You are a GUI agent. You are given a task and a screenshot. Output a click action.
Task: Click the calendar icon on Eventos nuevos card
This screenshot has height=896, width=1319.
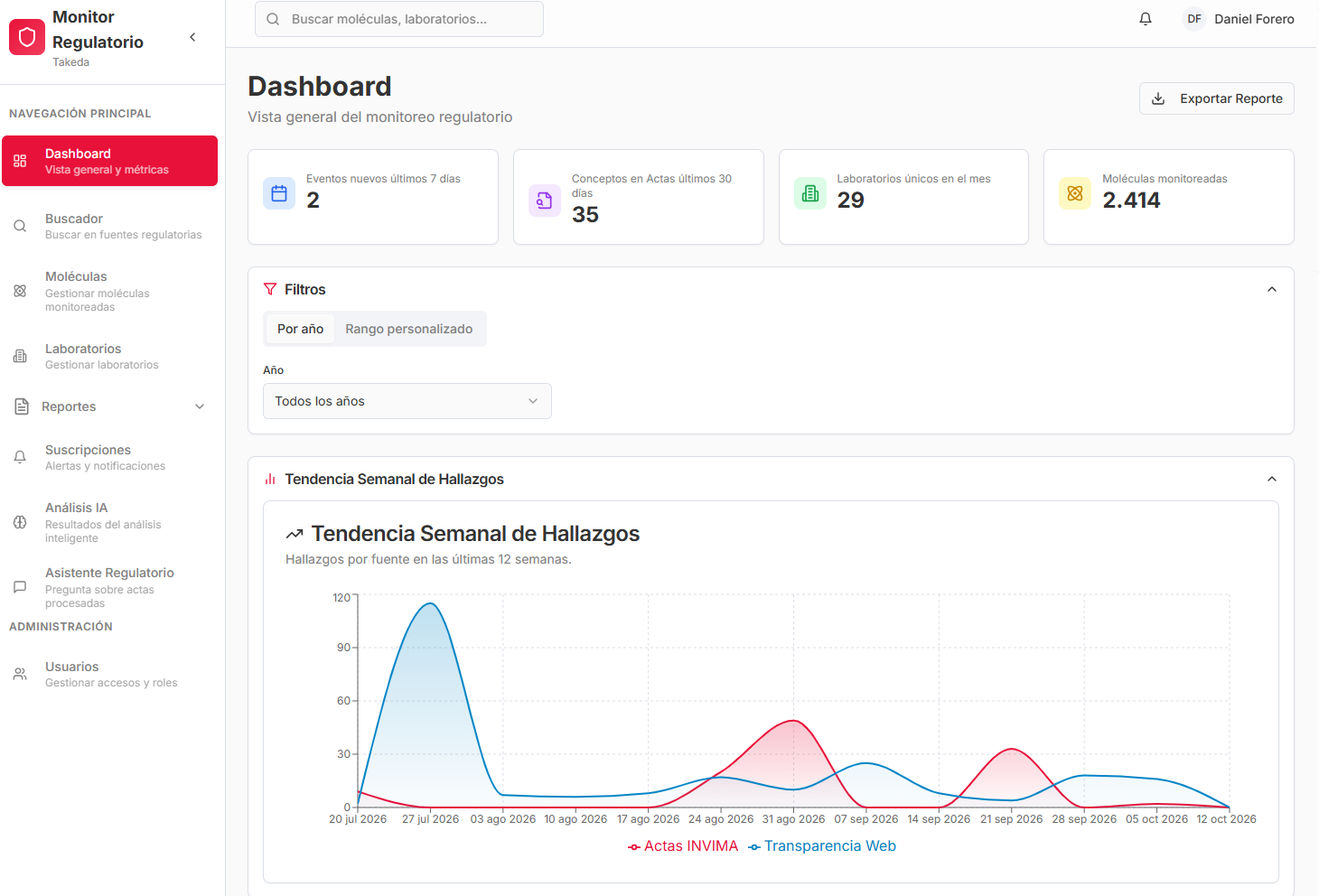pyautogui.click(x=279, y=193)
